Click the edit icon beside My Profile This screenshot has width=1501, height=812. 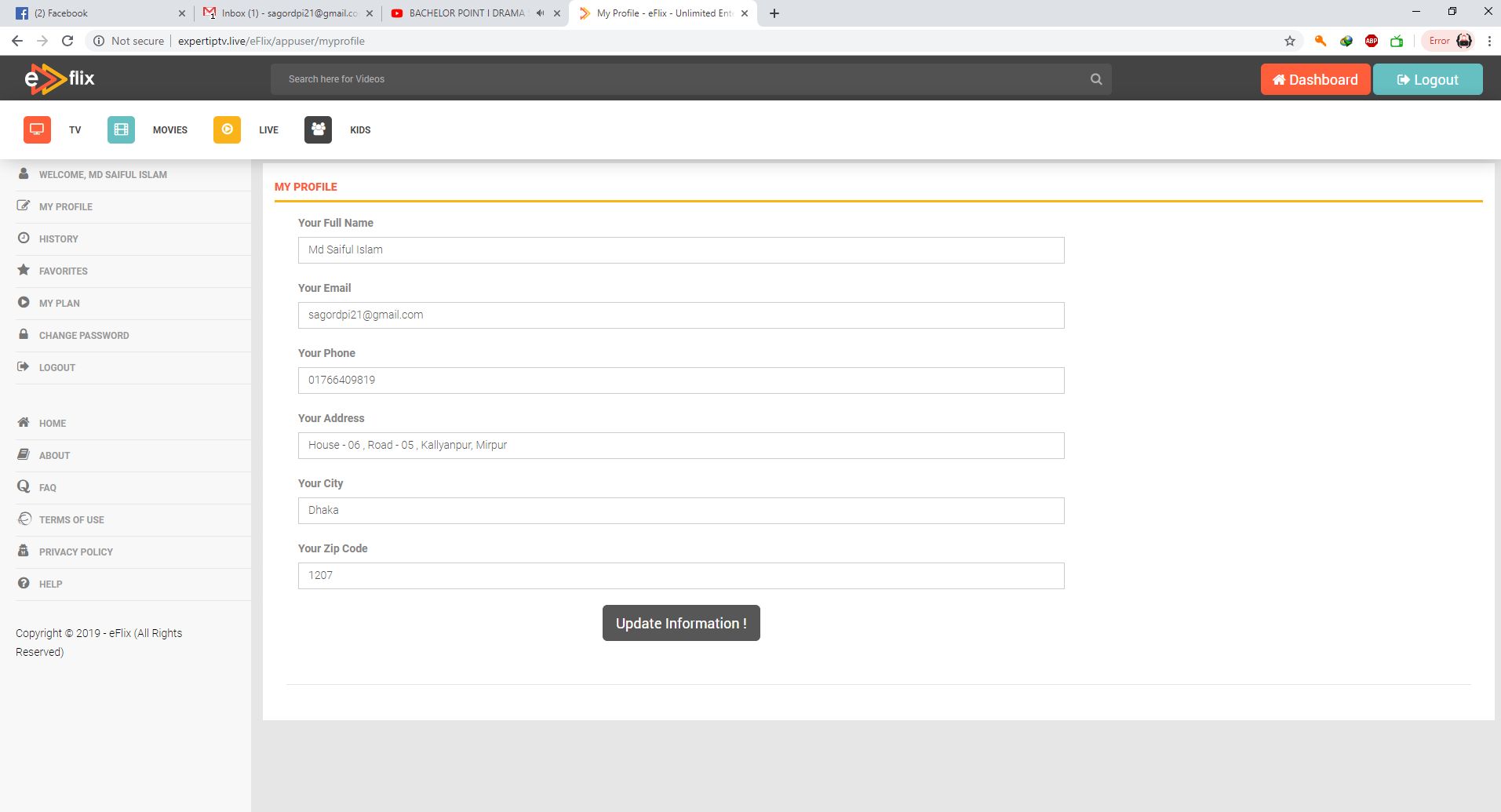tap(24, 206)
